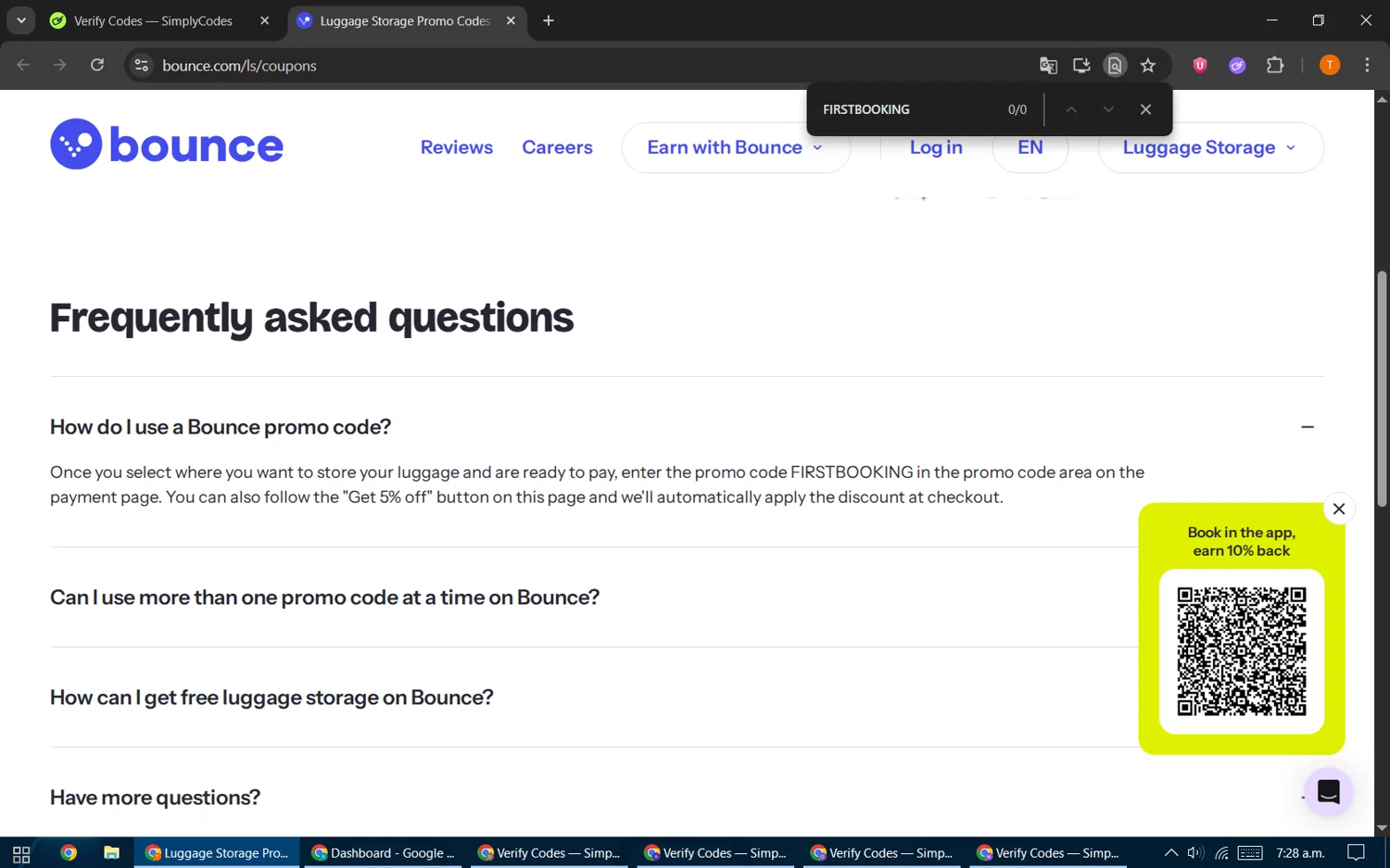Screen dimensions: 1390x868
Task: Click the QR code image
Action: (1242, 651)
